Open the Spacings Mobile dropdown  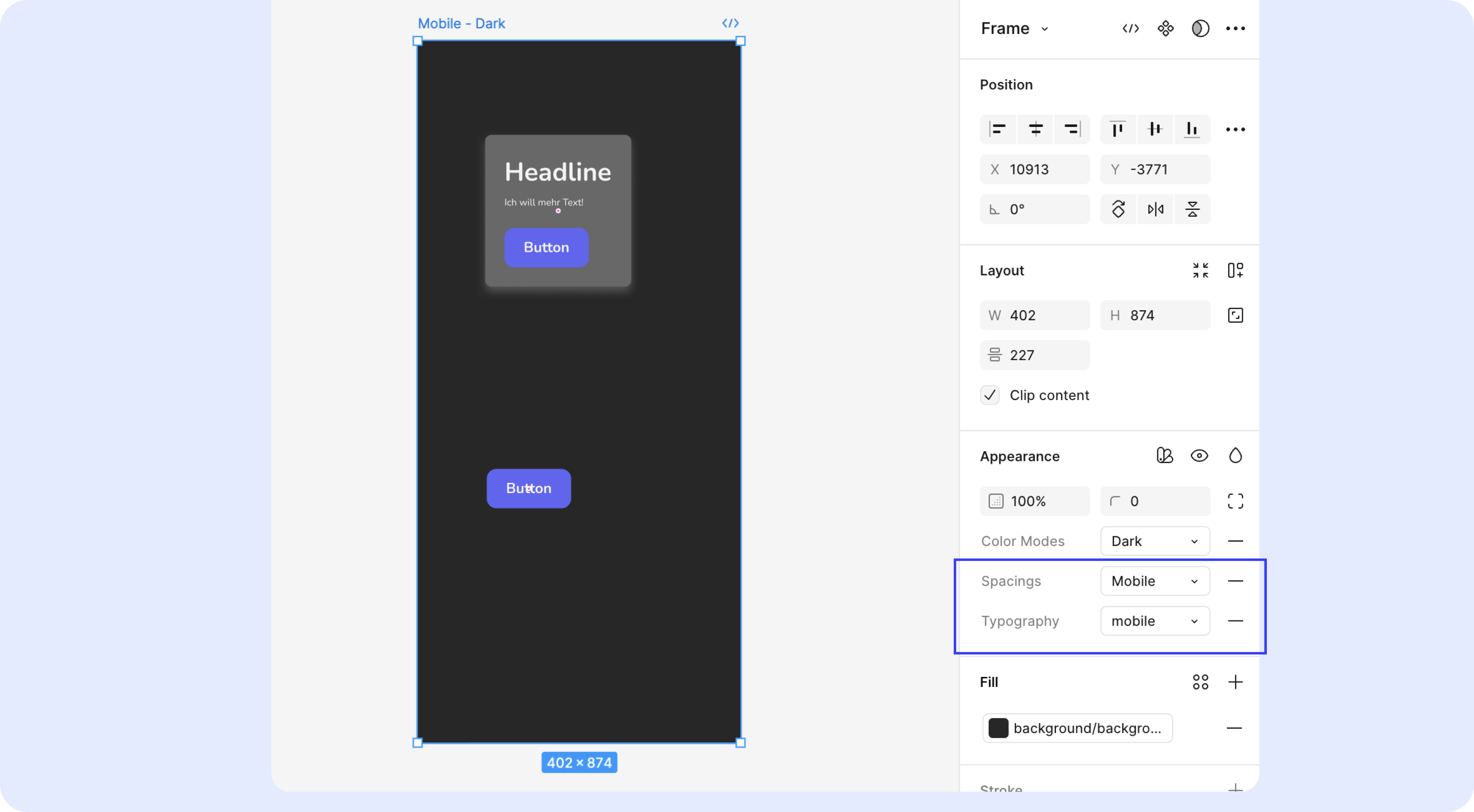(1155, 582)
